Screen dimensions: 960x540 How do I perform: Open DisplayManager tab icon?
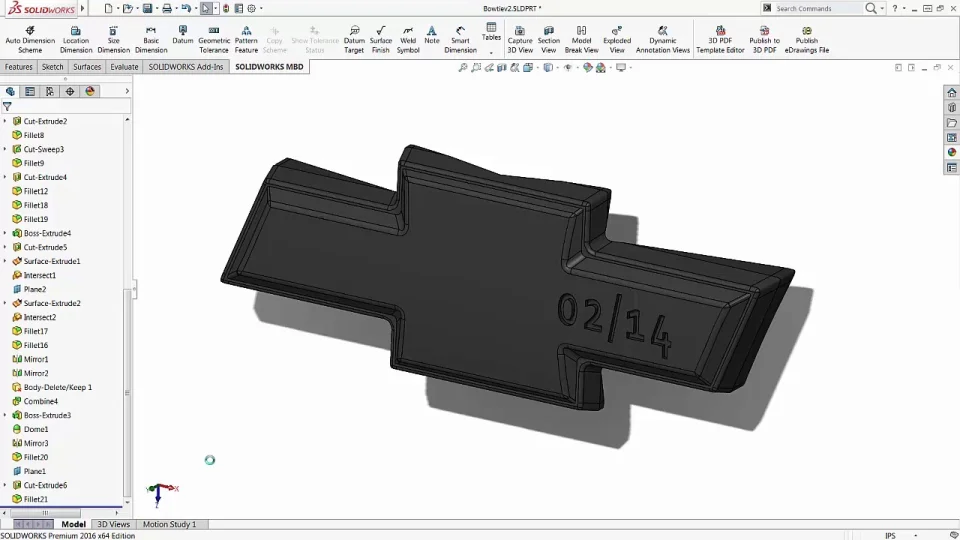(90, 91)
